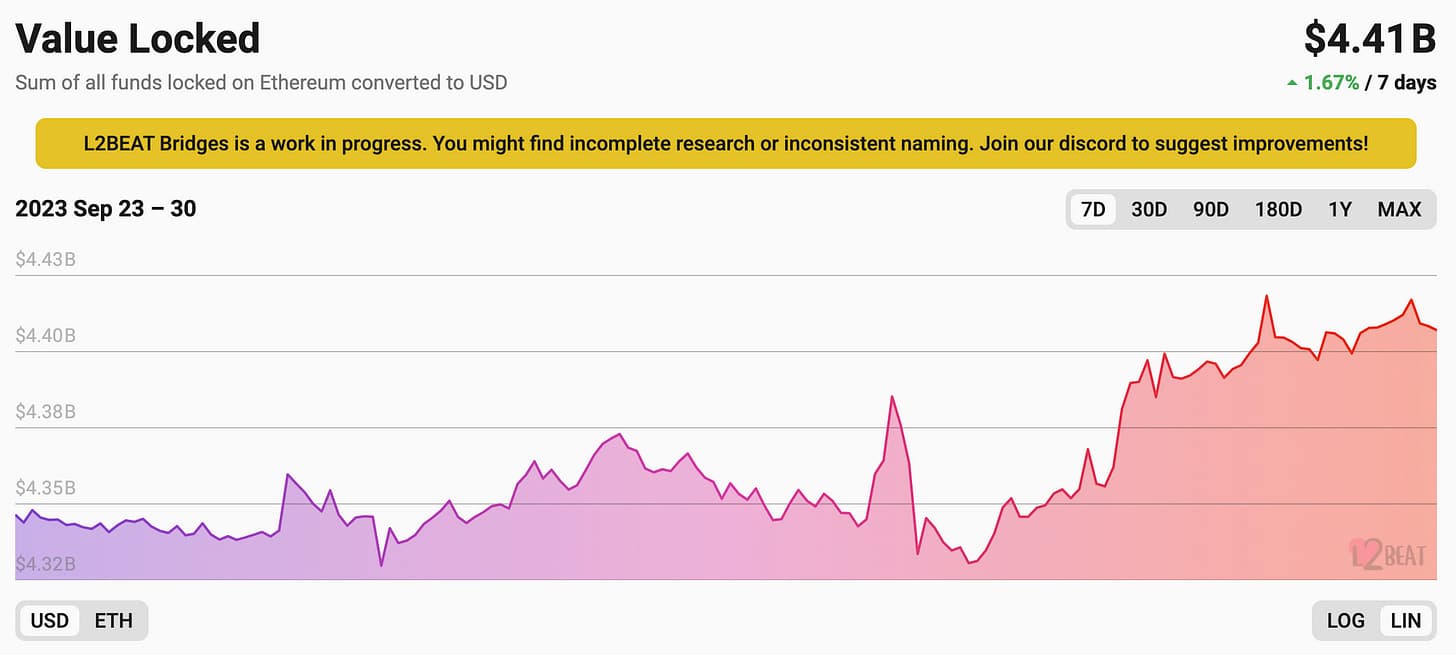
Task: Open the L2BEAT Bridges notice banner
Action: pyautogui.click(x=726, y=143)
